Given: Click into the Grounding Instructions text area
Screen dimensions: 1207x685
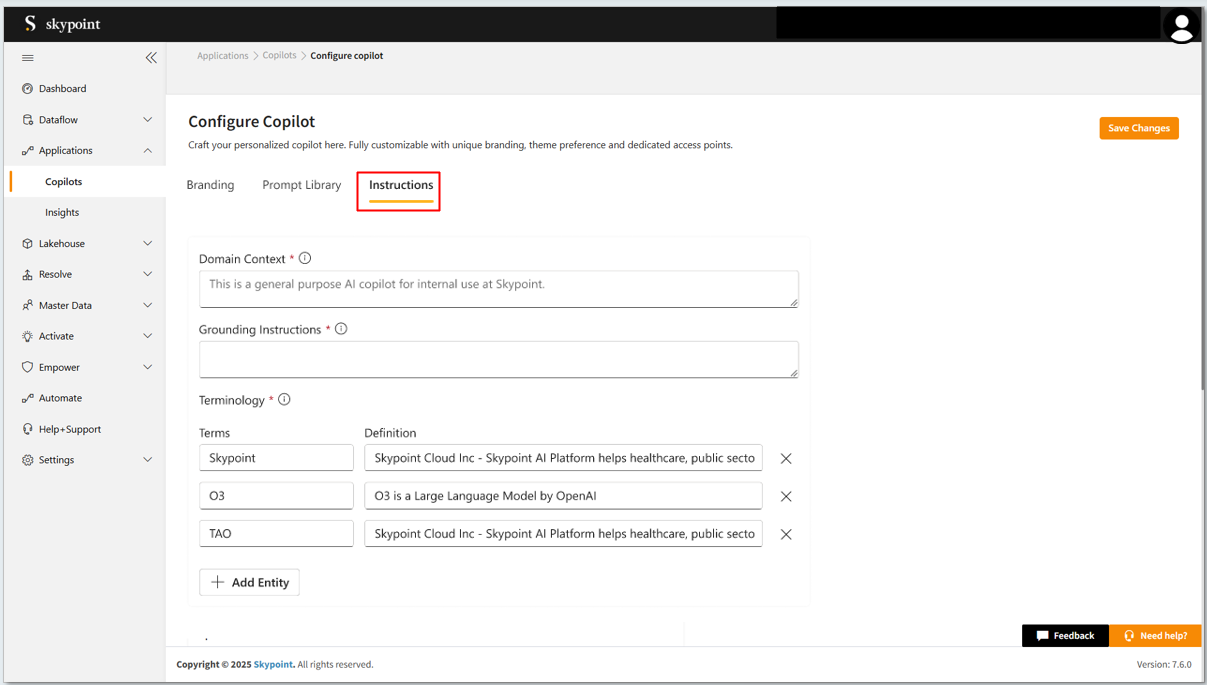Looking at the screenshot, I should point(498,359).
